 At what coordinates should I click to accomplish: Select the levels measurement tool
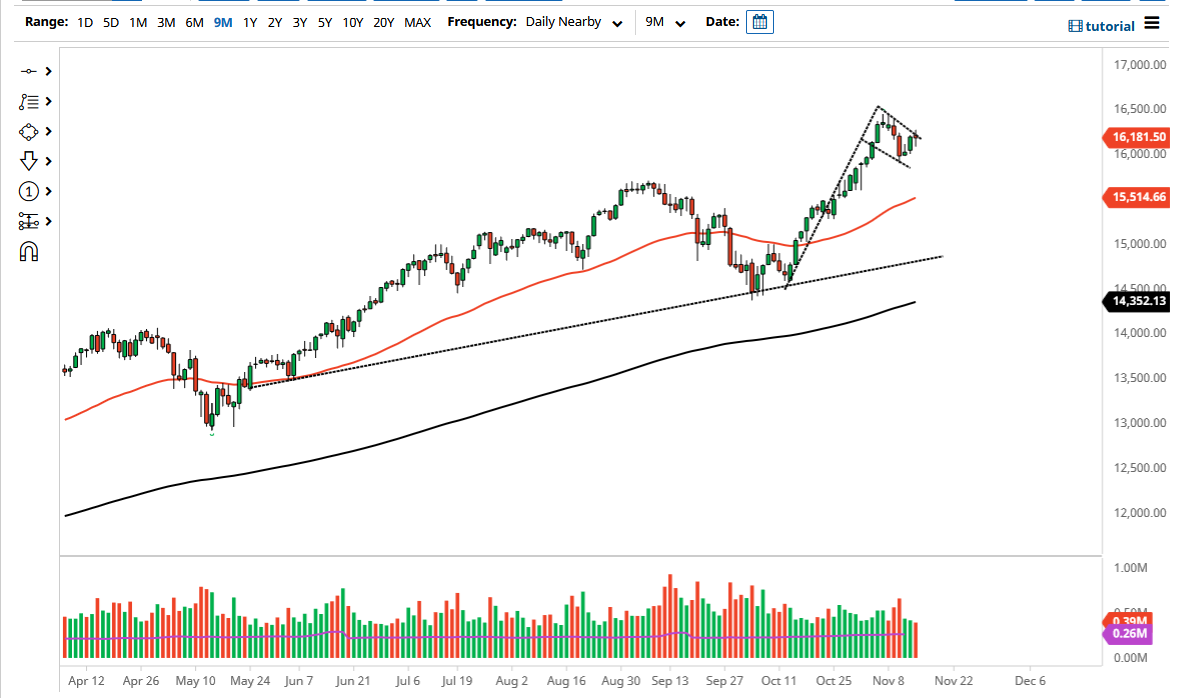coord(27,221)
